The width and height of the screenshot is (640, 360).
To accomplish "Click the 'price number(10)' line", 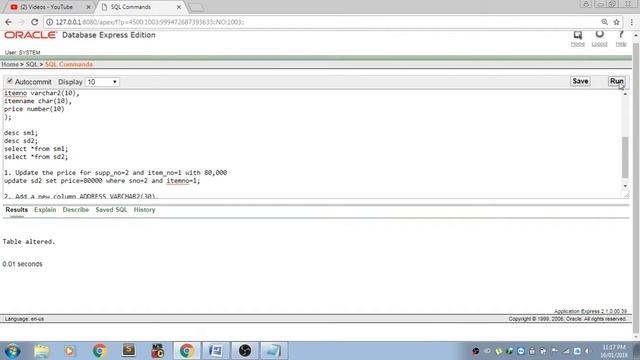I will pos(34,109).
